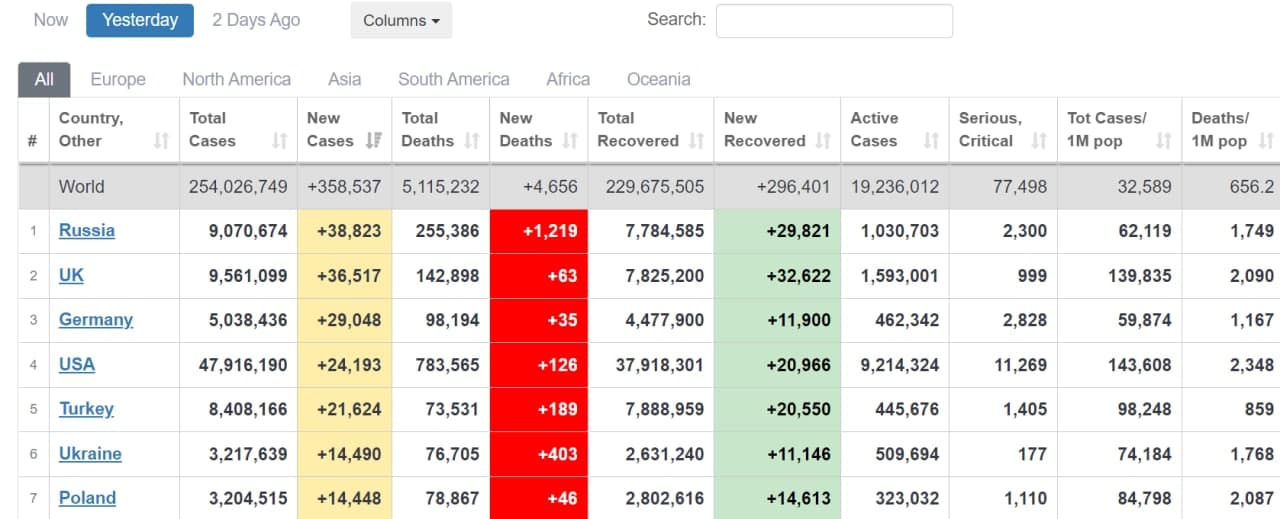1280x519 pixels.
Task: Switch to the Europe tab
Action: click(118, 79)
